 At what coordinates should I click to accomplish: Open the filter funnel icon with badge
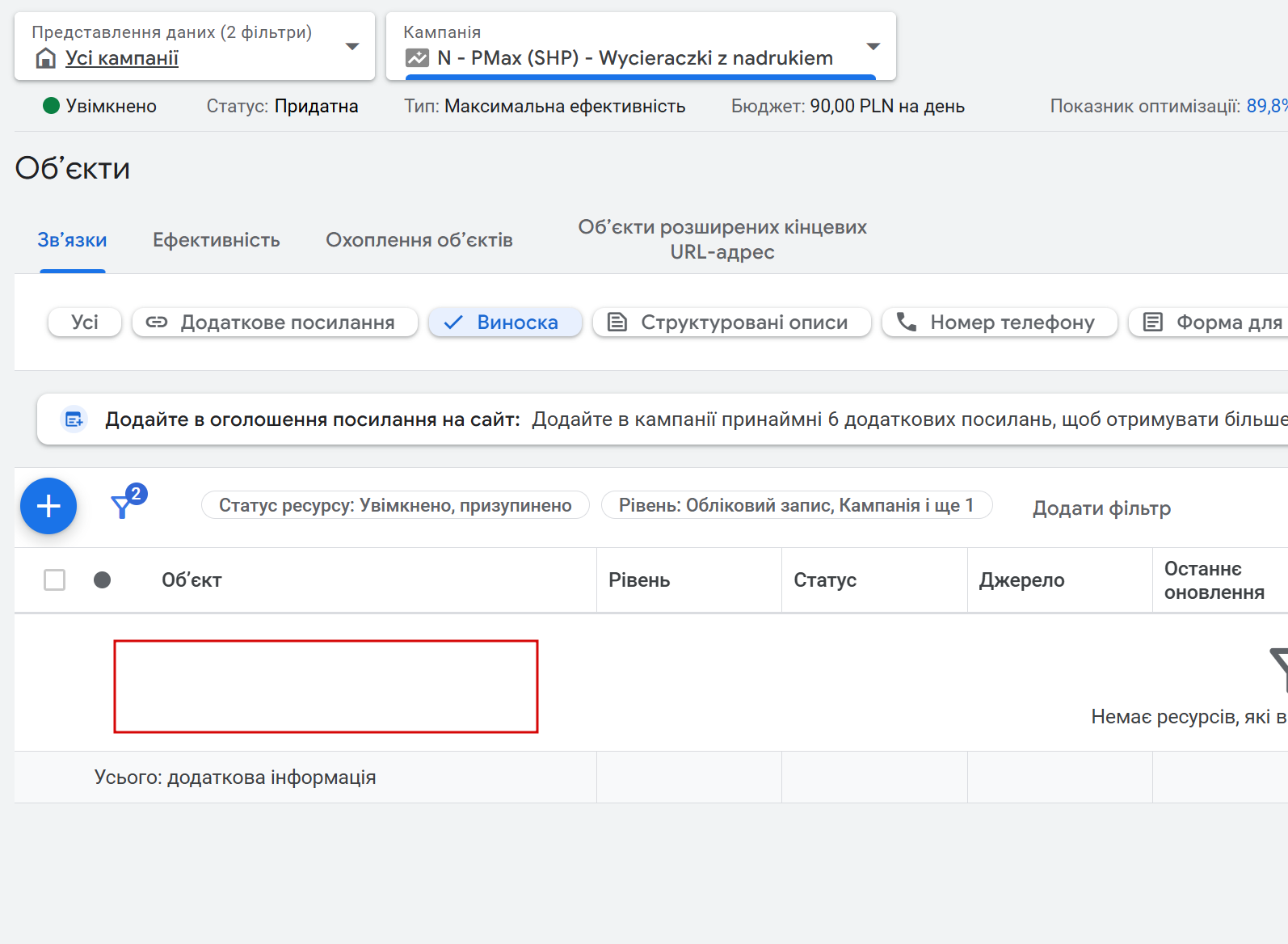pyautogui.click(x=123, y=506)
